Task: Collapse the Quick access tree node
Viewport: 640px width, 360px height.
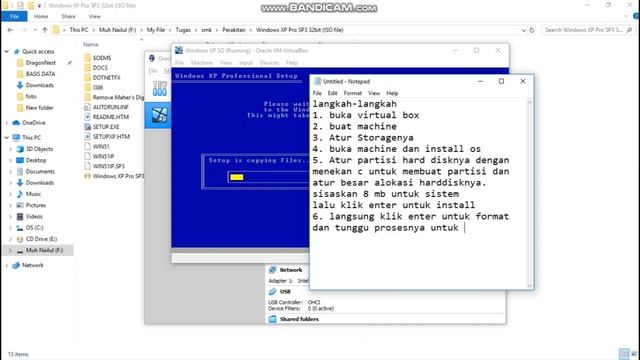Action: pos(7,51)
